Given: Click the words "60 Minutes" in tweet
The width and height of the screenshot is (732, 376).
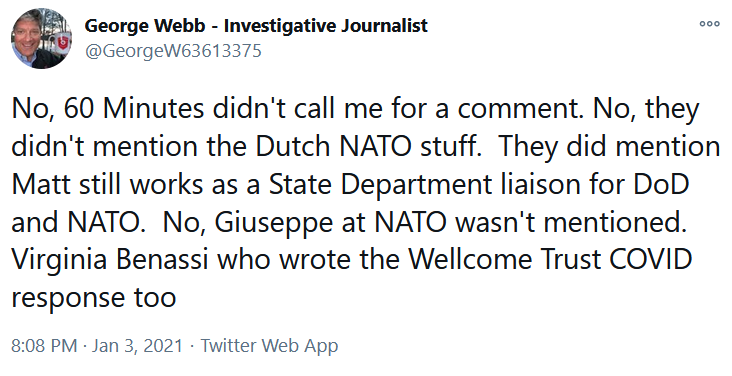Looking at the screenshot, I should (134, 109).
